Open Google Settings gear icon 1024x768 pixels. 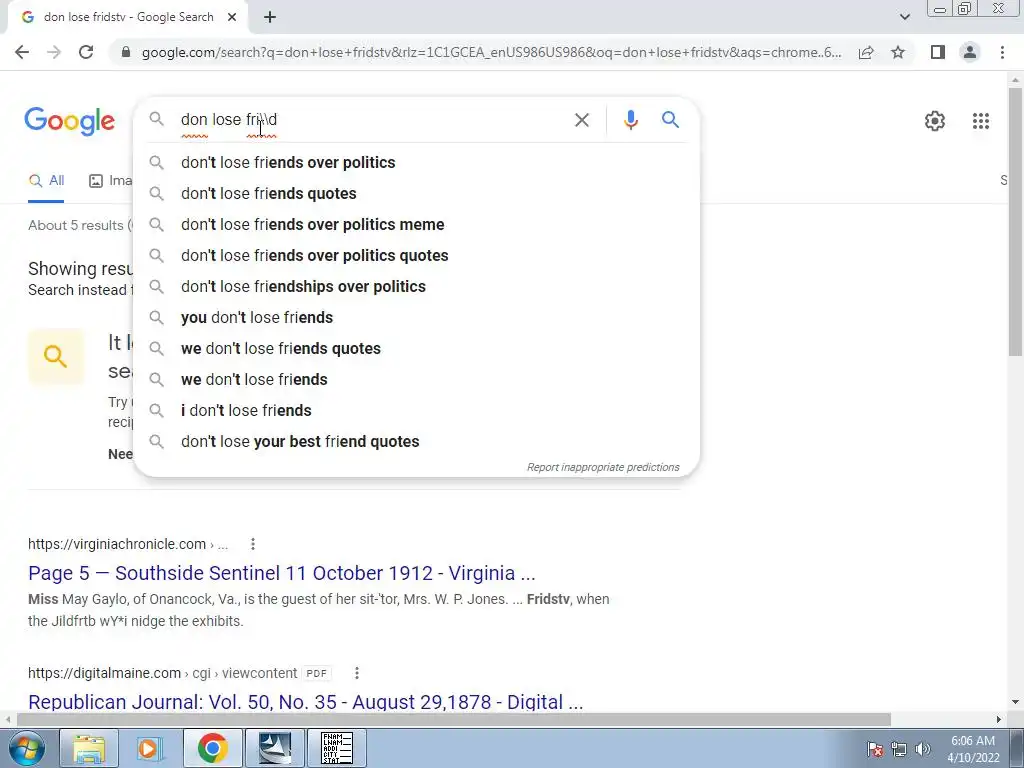(x=935, y=121)
